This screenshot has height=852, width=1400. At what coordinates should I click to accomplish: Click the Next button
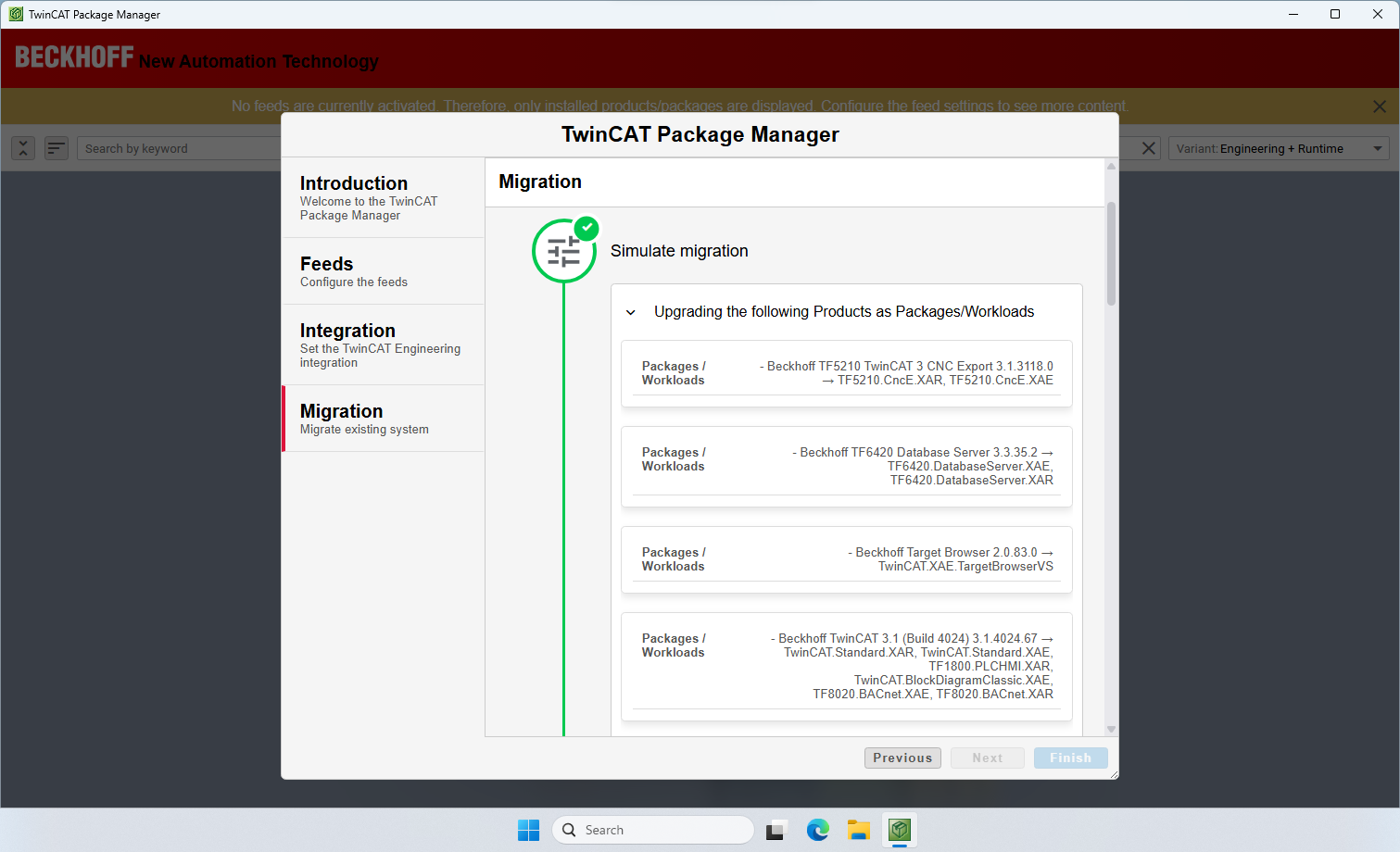coord(987,758)
